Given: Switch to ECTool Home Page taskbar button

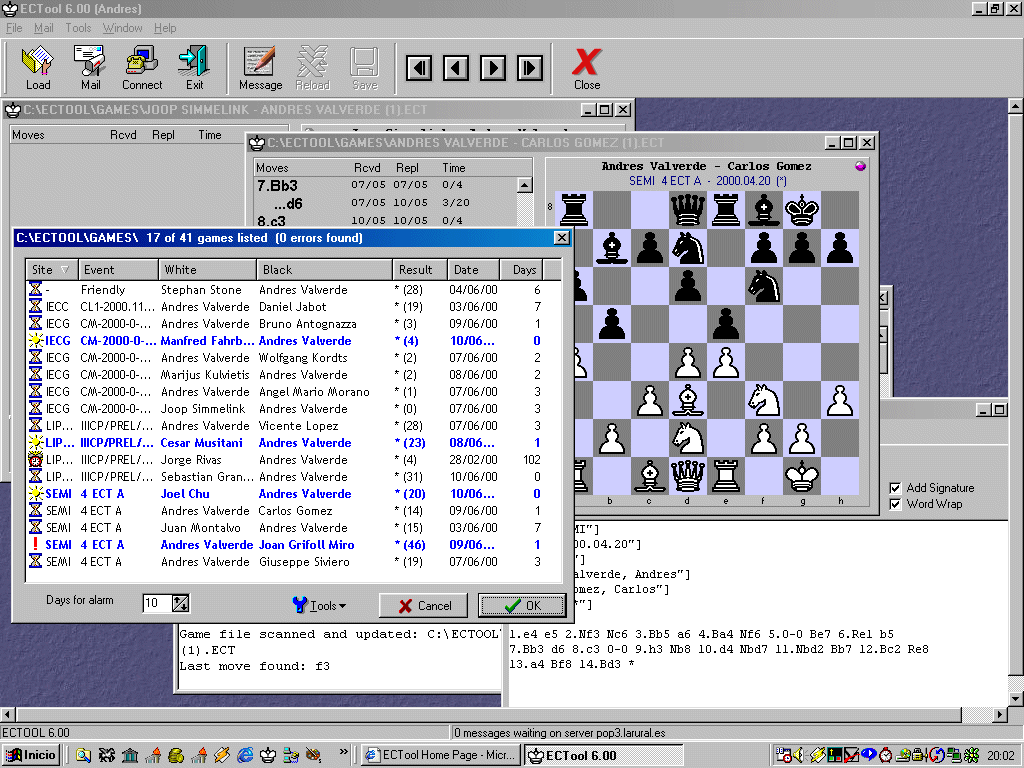Looking at the screenshot, I should tap(441, 756).
